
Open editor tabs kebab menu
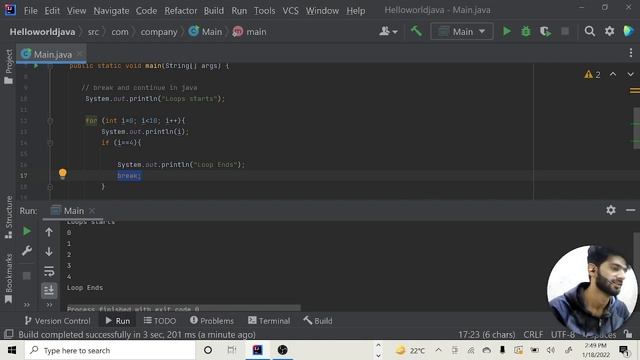tap(631, 53)
